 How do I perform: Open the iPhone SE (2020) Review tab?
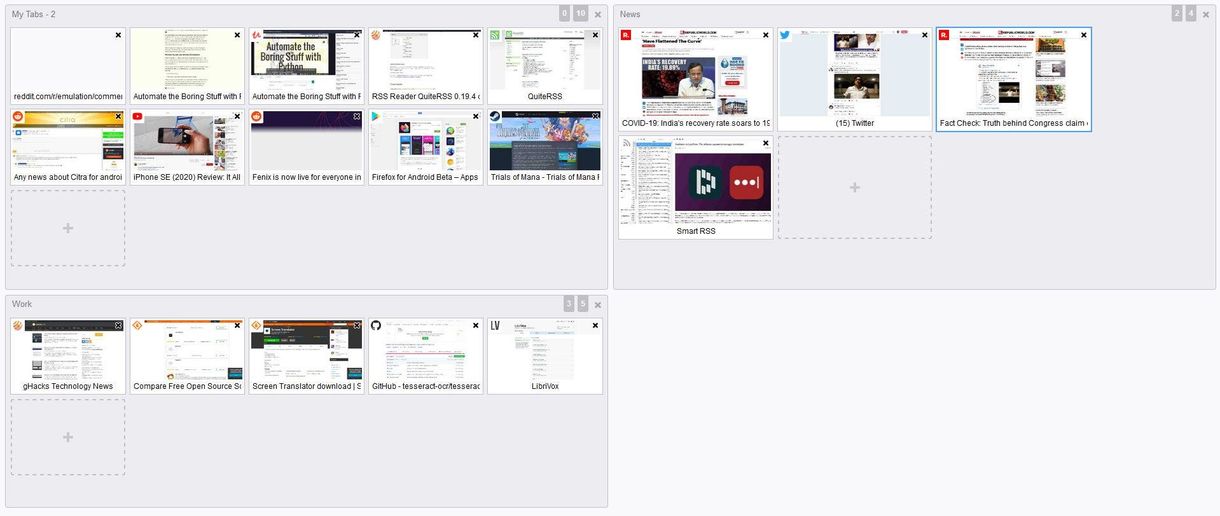(x=187, y=148)
